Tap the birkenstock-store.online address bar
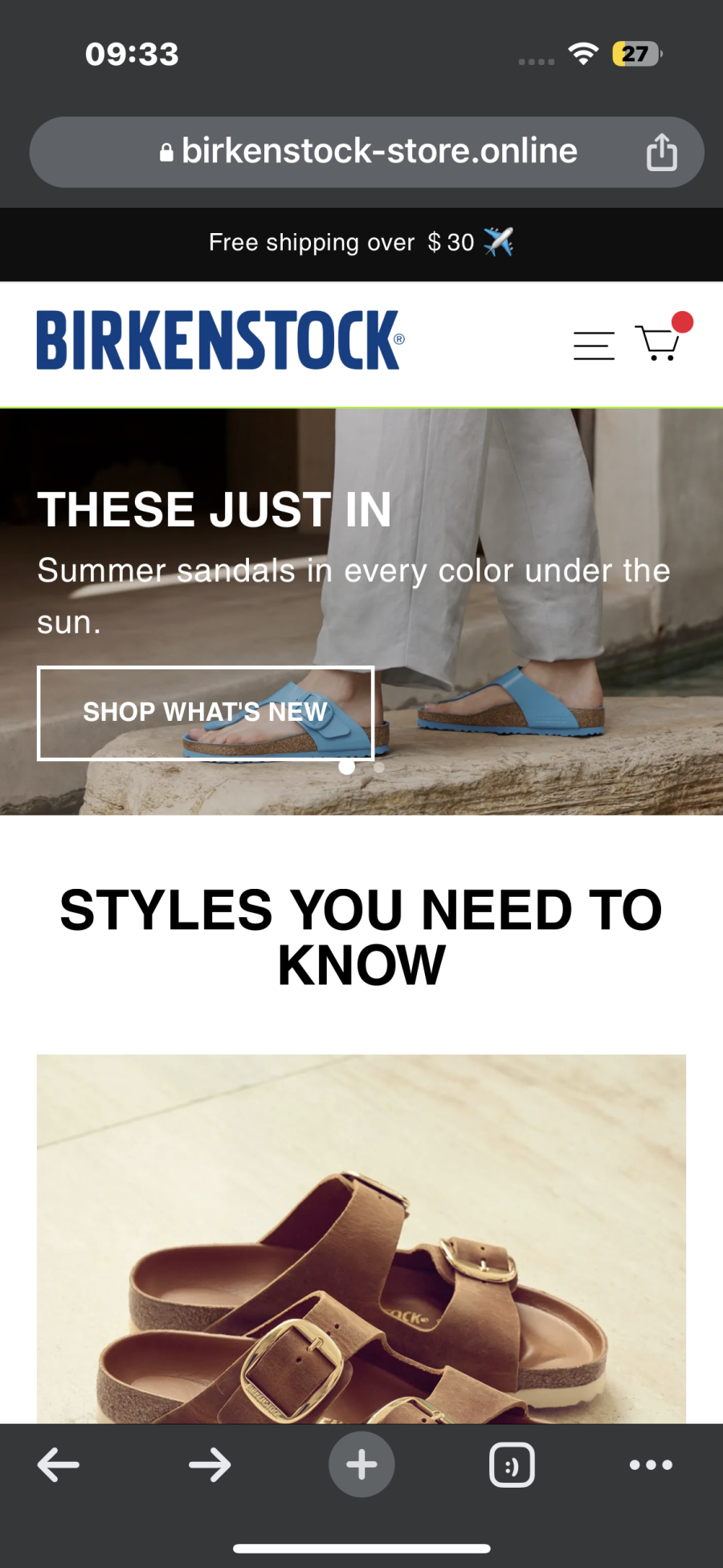The height and width of the screenshot is (1568, 723). [367, 152]
